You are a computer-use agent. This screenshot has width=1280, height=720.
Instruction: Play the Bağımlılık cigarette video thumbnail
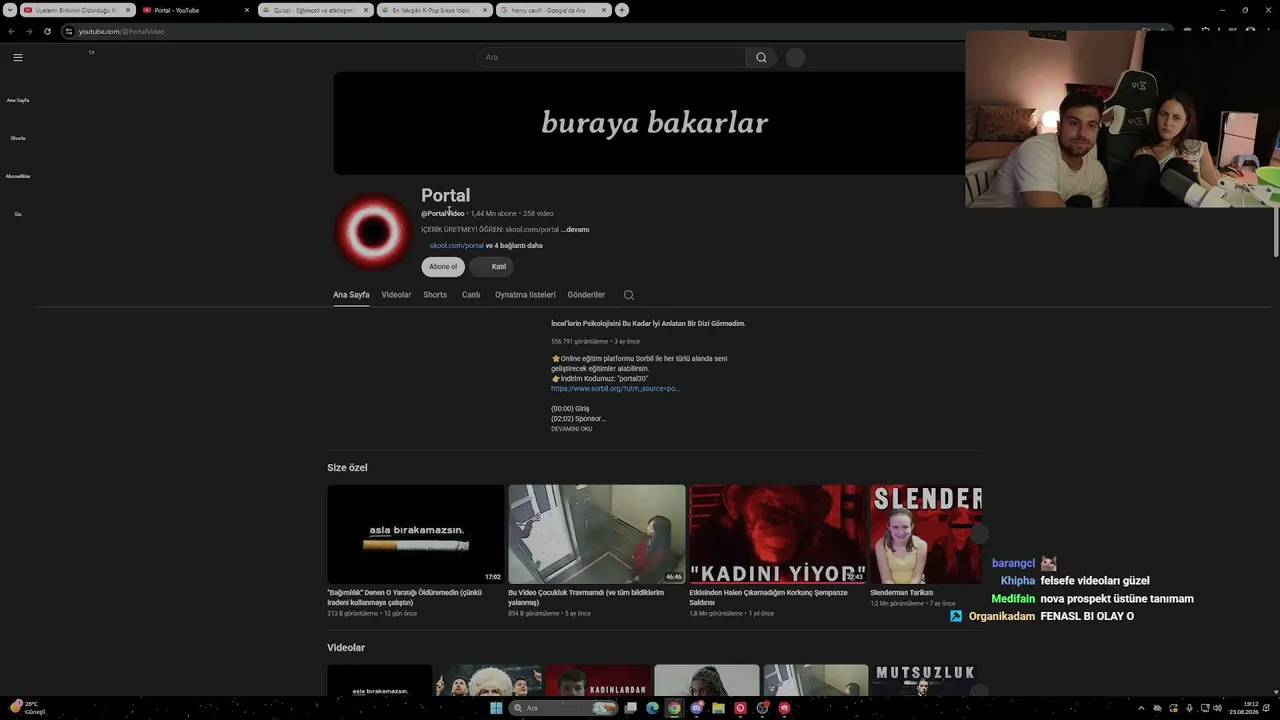point(416,534)
